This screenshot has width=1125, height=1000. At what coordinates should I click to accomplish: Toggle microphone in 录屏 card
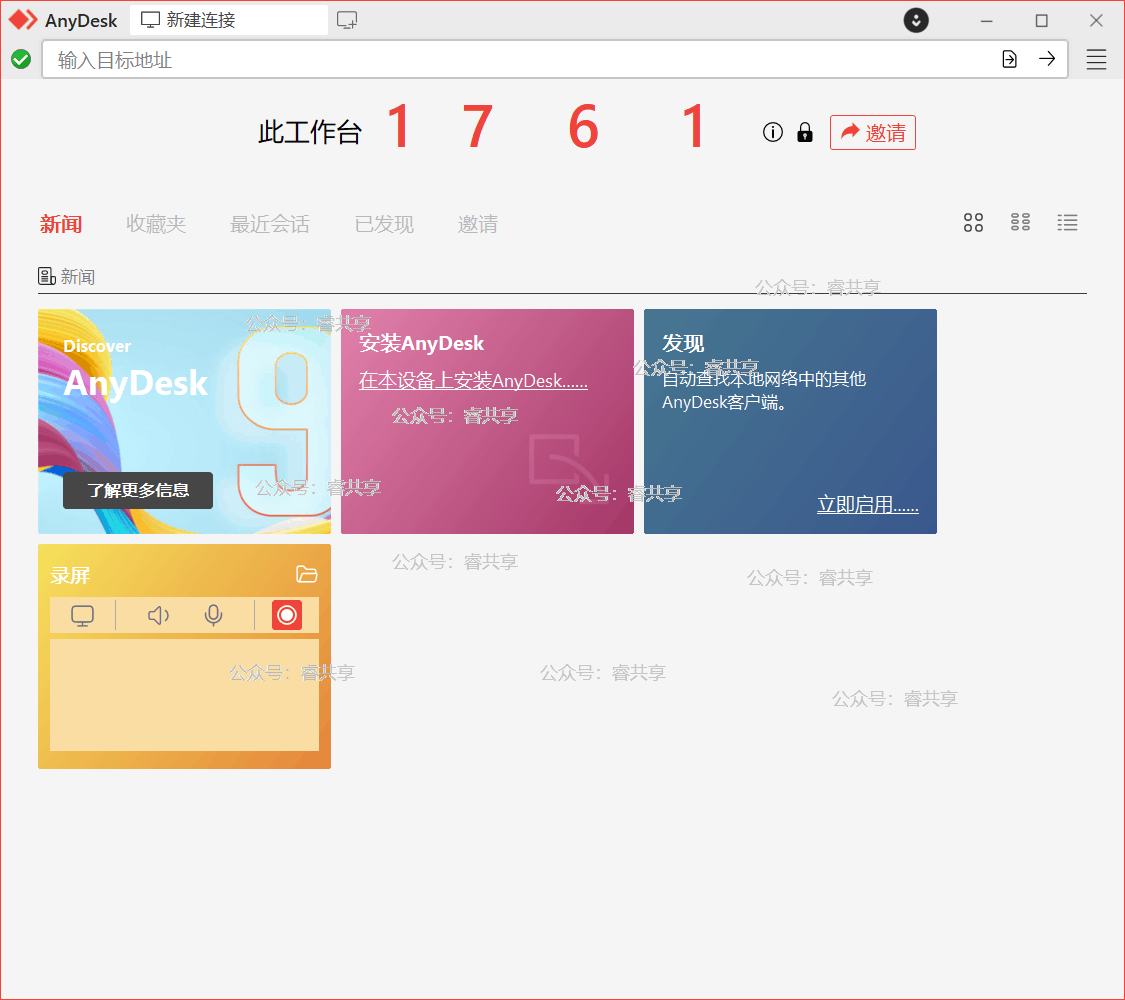click(213, 615)
